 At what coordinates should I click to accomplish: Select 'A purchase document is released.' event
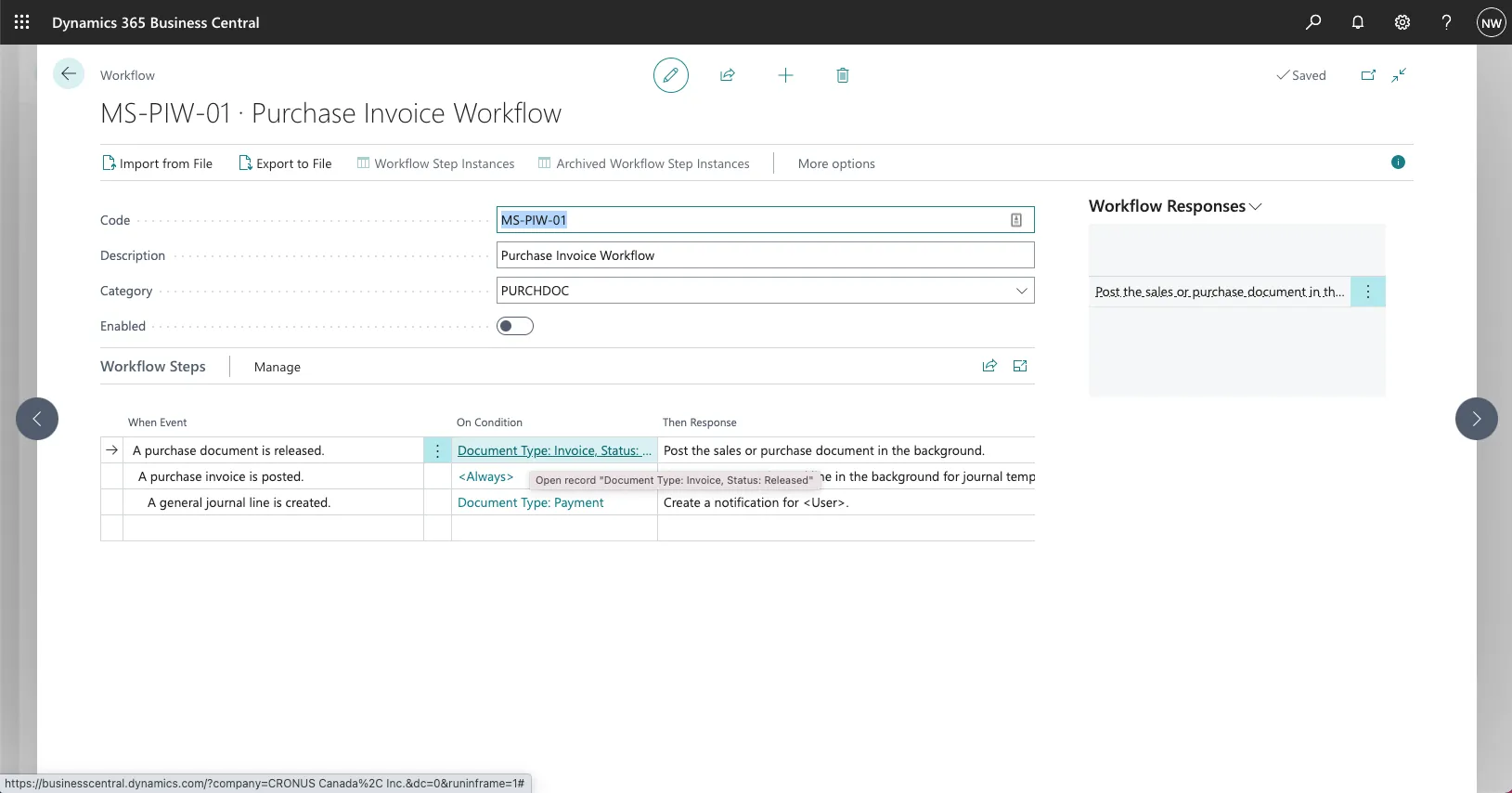(x=228, y=450)
